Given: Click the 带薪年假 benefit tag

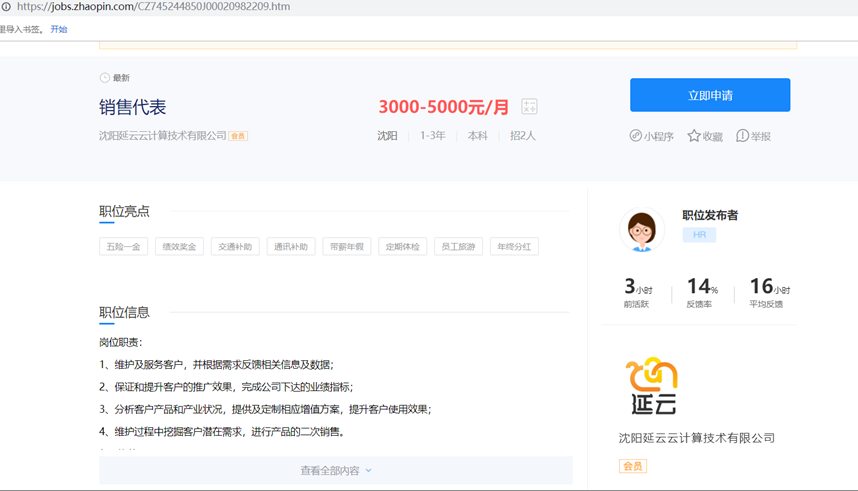Looking at the screenshot, I should (x=346, y=246).
